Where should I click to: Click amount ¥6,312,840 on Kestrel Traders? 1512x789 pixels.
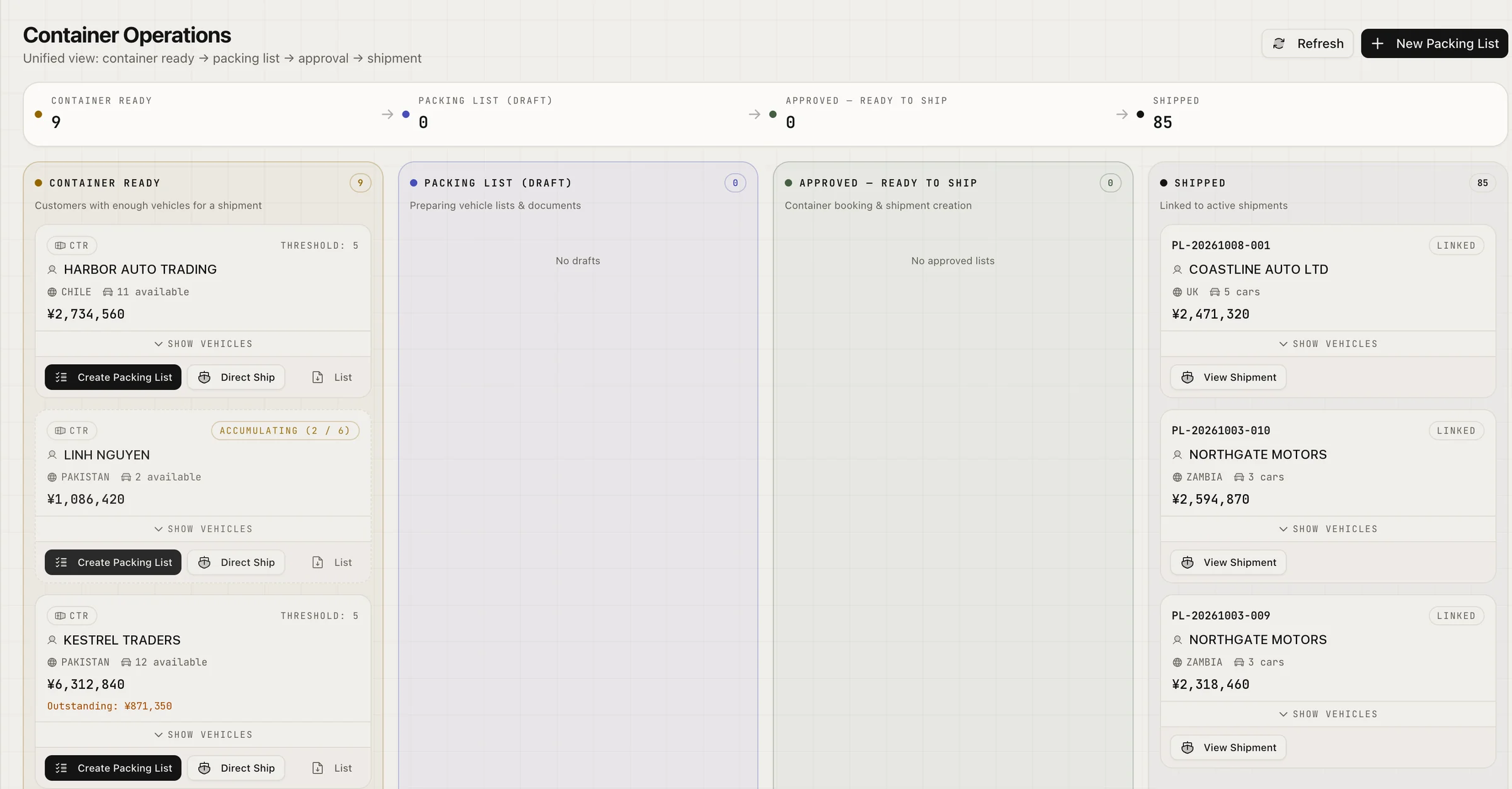point(86,684)
